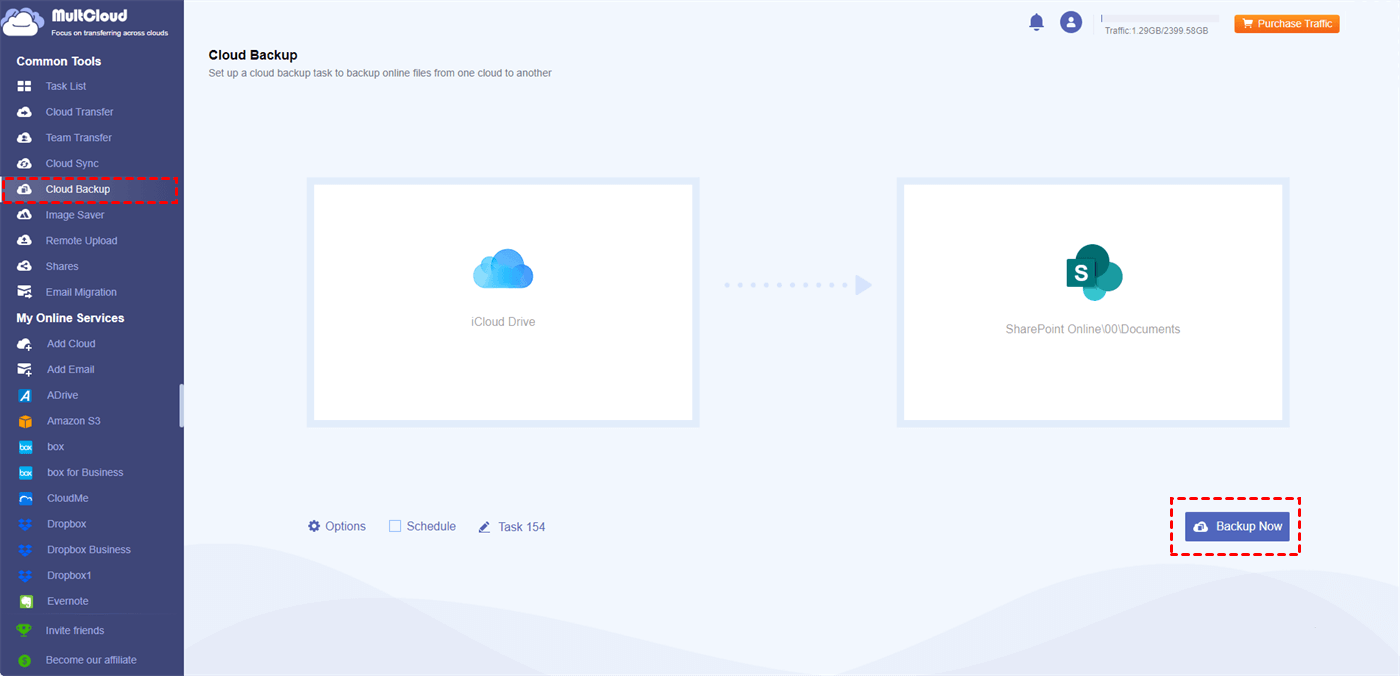Open Shares page
The width and height of the screenshot is (1400, 676).
(x=62, y=266)
